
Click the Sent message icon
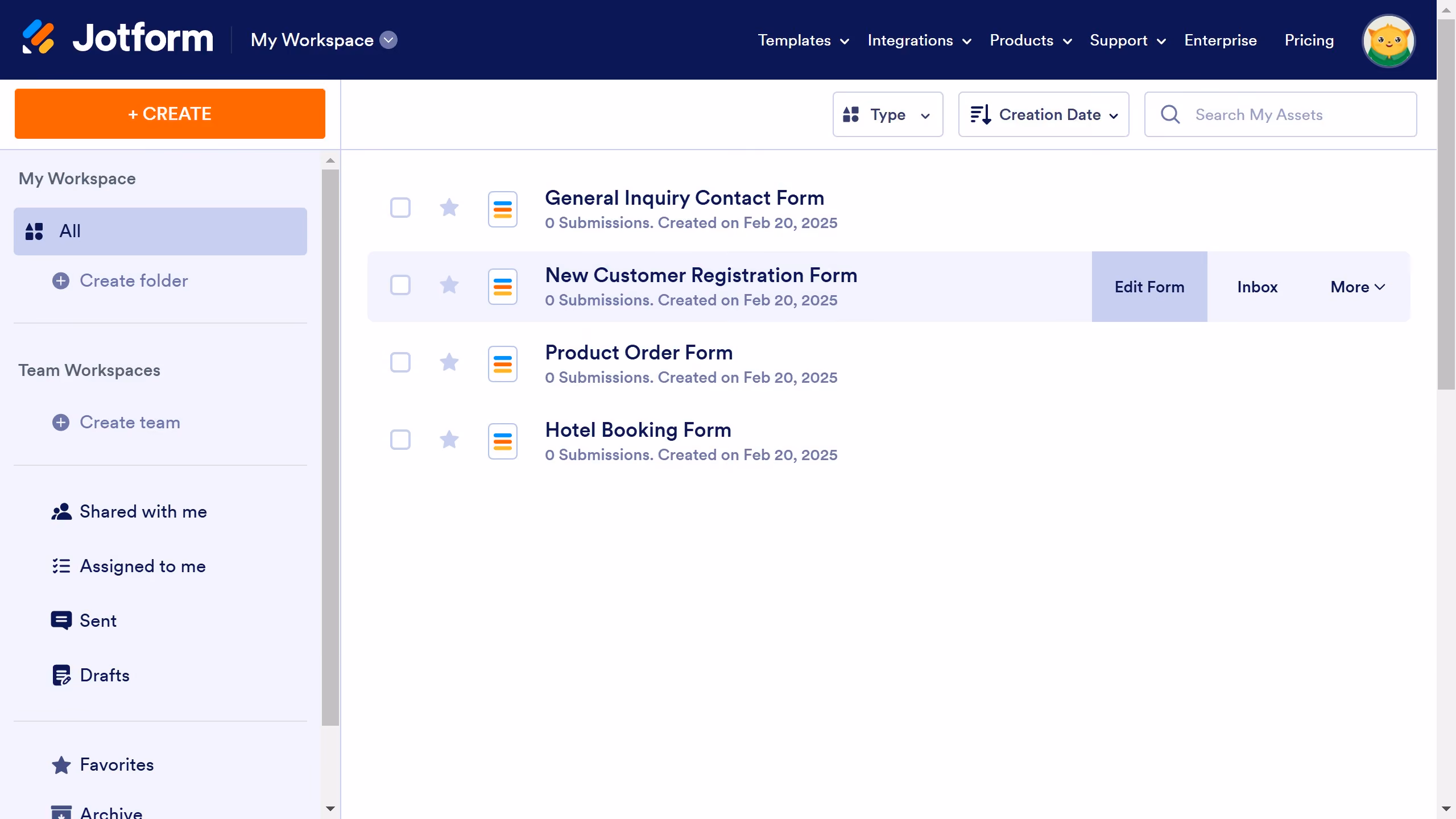tap(61, 621)
